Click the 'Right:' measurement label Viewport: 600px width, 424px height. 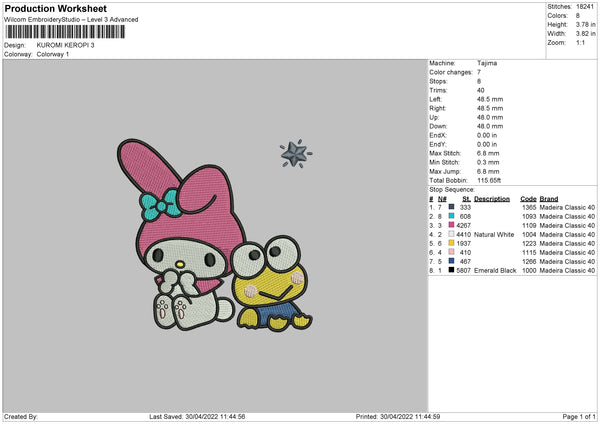point(437,108)
